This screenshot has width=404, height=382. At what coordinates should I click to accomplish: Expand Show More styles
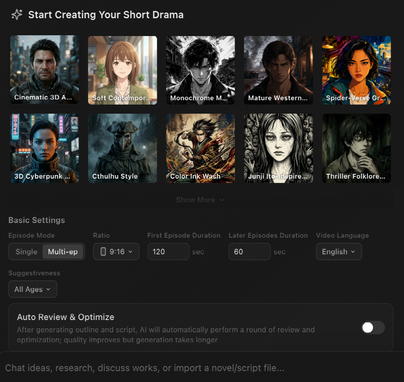[x=200, y=200]
